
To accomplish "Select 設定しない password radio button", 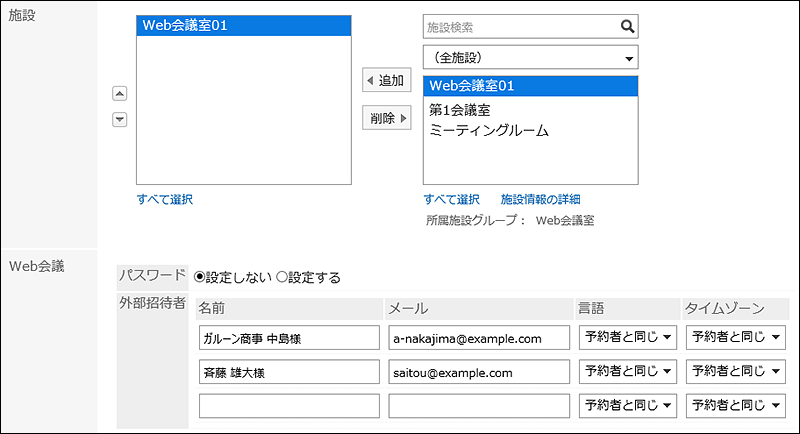I will pos(199,277).
